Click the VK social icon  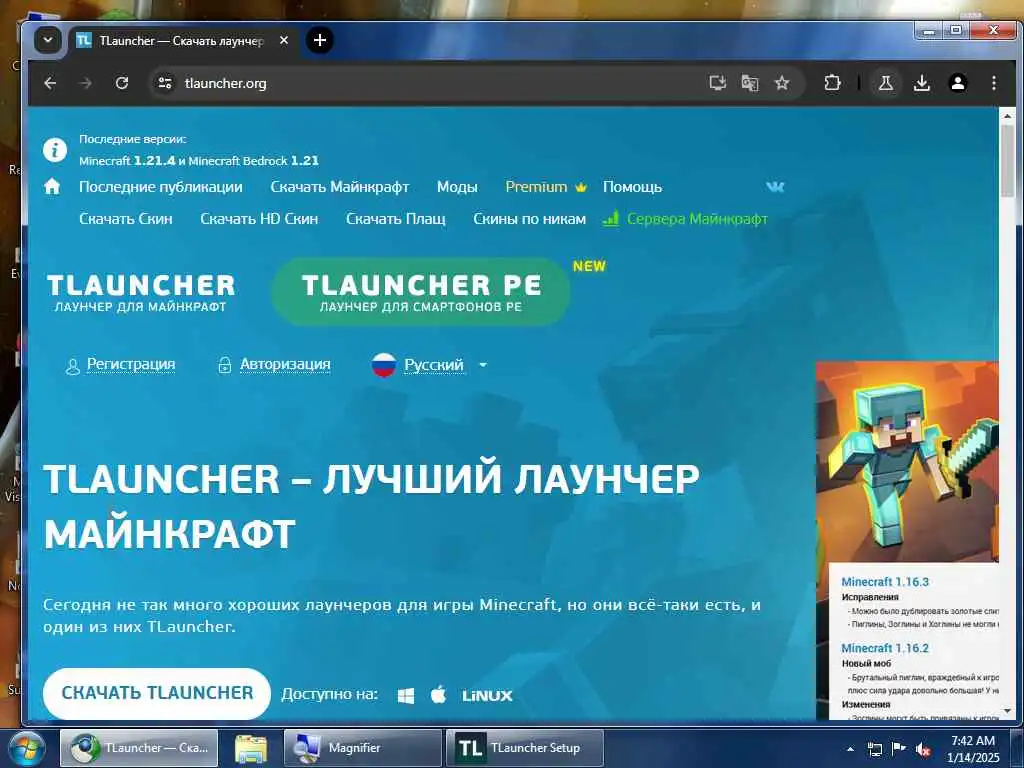(775, 187)
